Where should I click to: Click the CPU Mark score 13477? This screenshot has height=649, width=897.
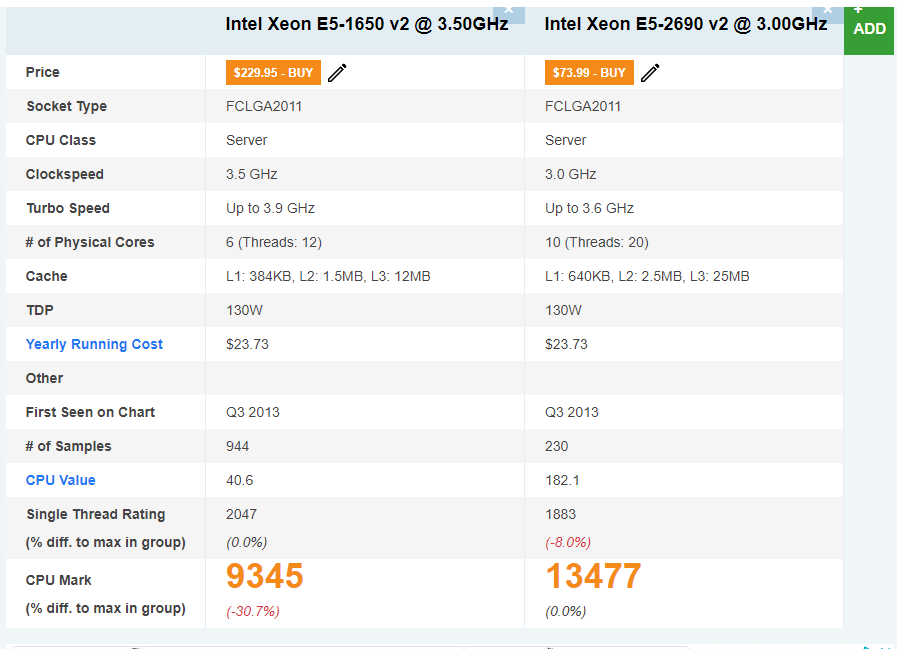point(593,576)
